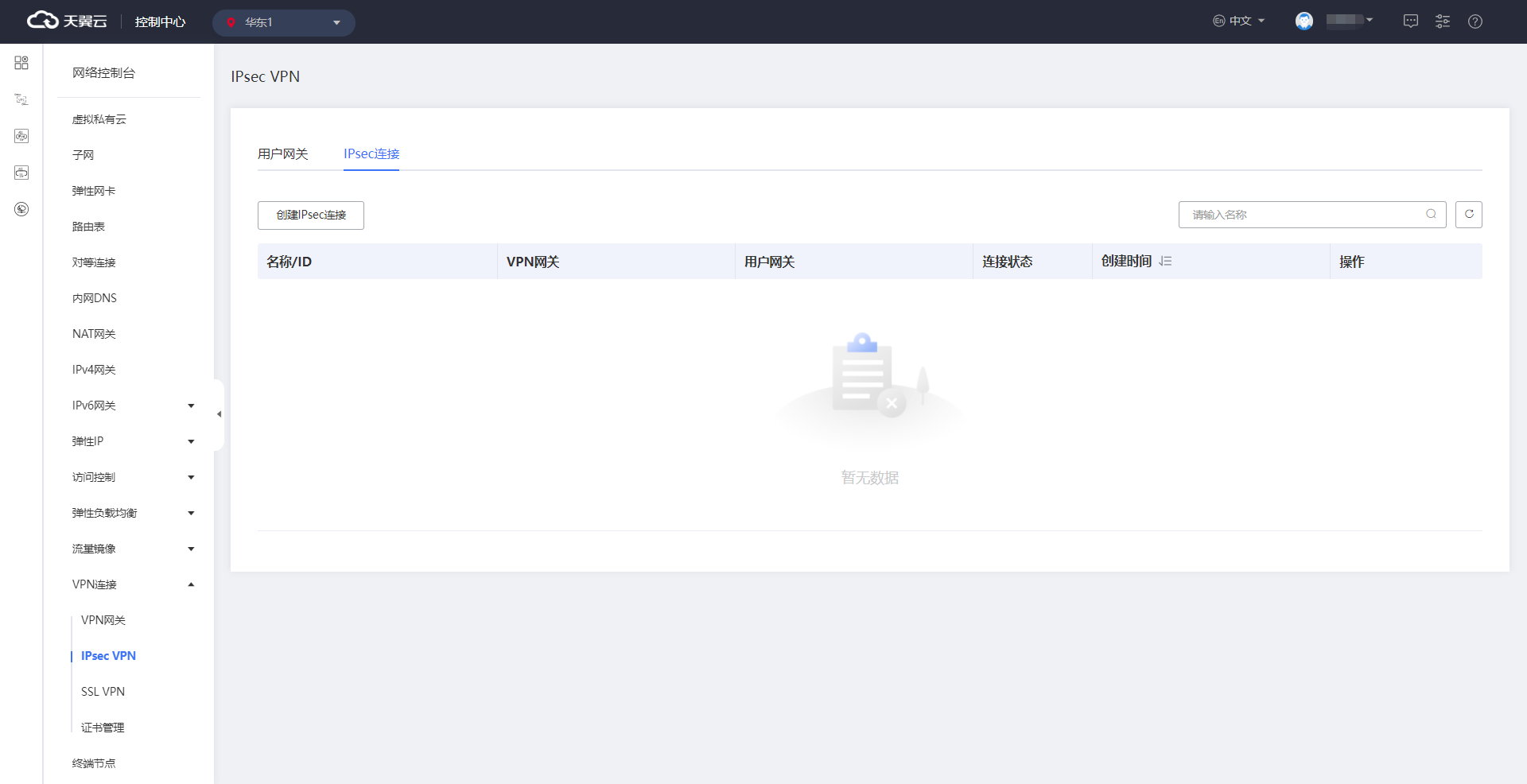Expand the 弹性负载均衡 menu section
The image size is (1527, 784).
(191, 513)
